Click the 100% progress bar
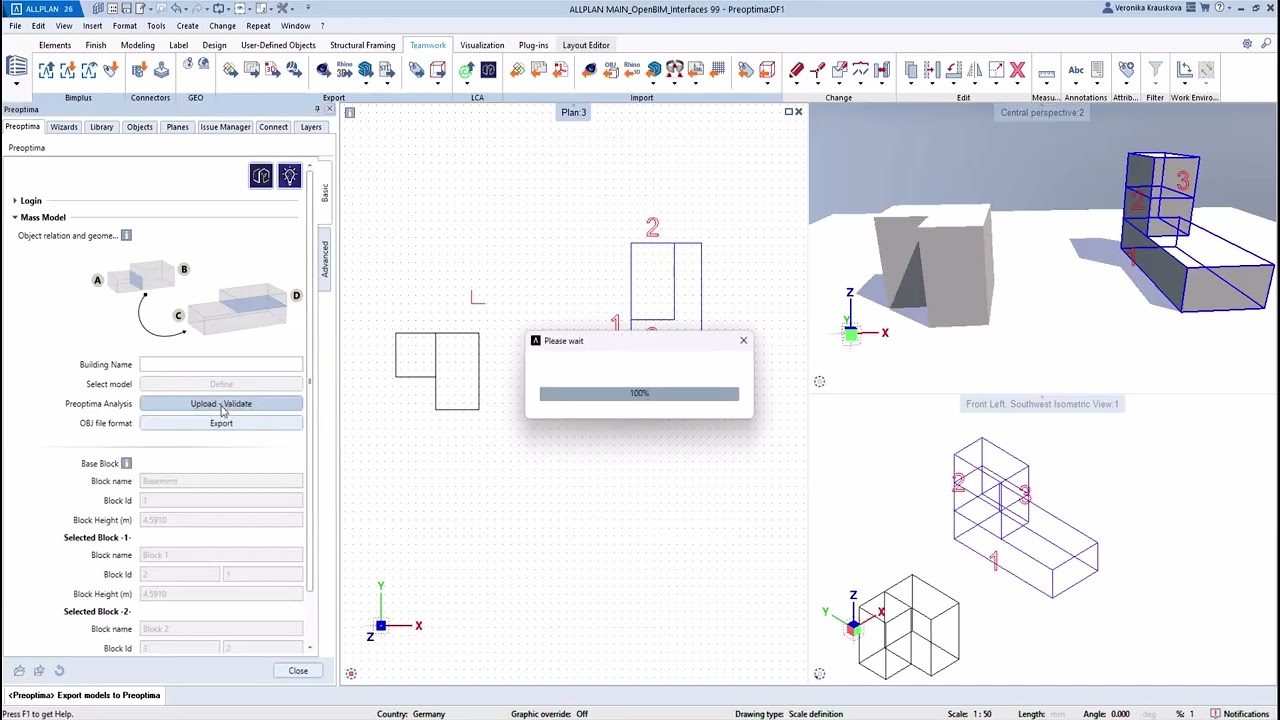1280x720 pixels. click(639, 394)
